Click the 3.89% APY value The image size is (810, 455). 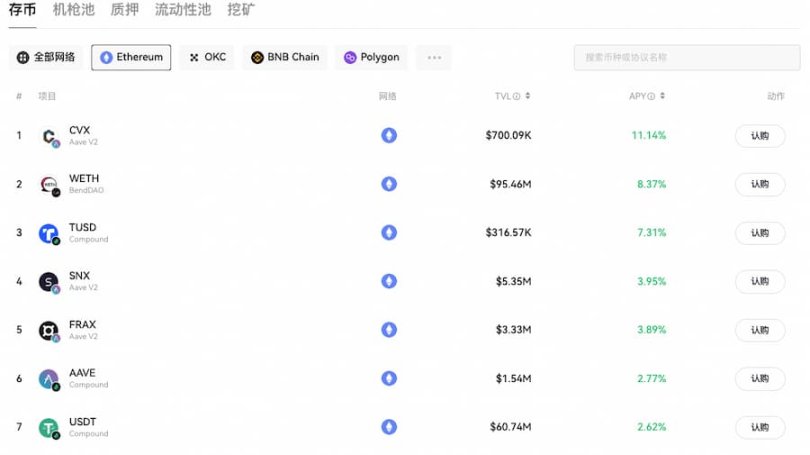point(651,330)
